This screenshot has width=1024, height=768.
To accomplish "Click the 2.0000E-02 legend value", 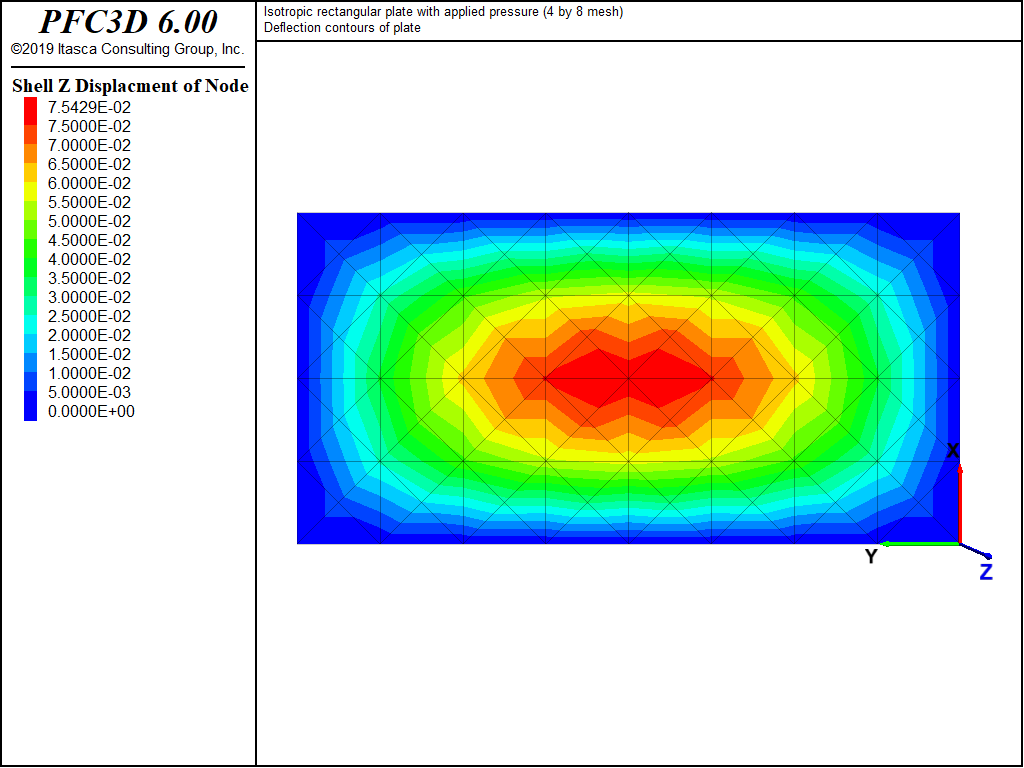I will [x=89, y=335].
